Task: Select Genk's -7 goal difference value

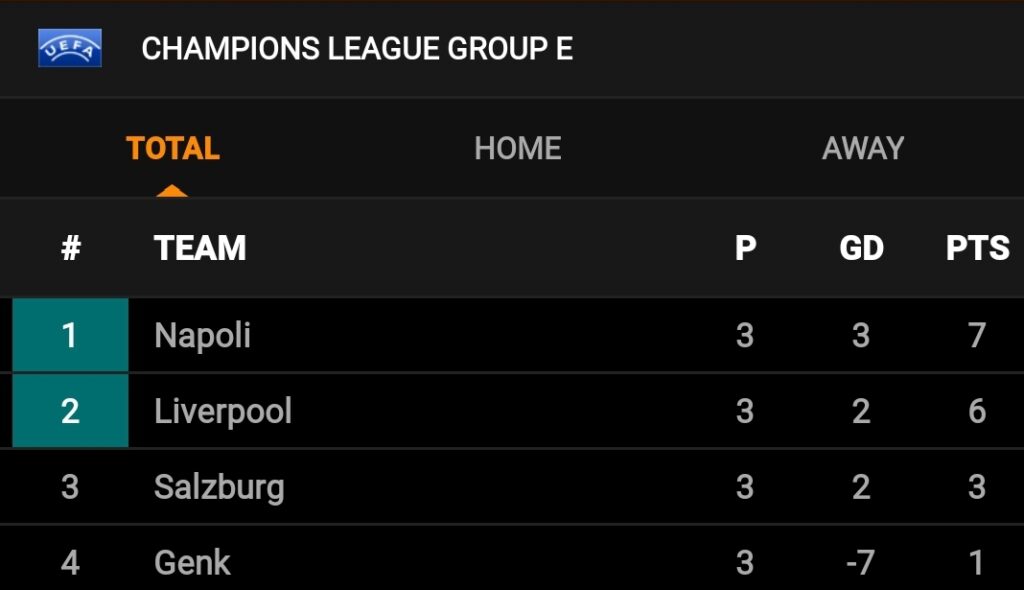Action: click(x=860, y=563)
